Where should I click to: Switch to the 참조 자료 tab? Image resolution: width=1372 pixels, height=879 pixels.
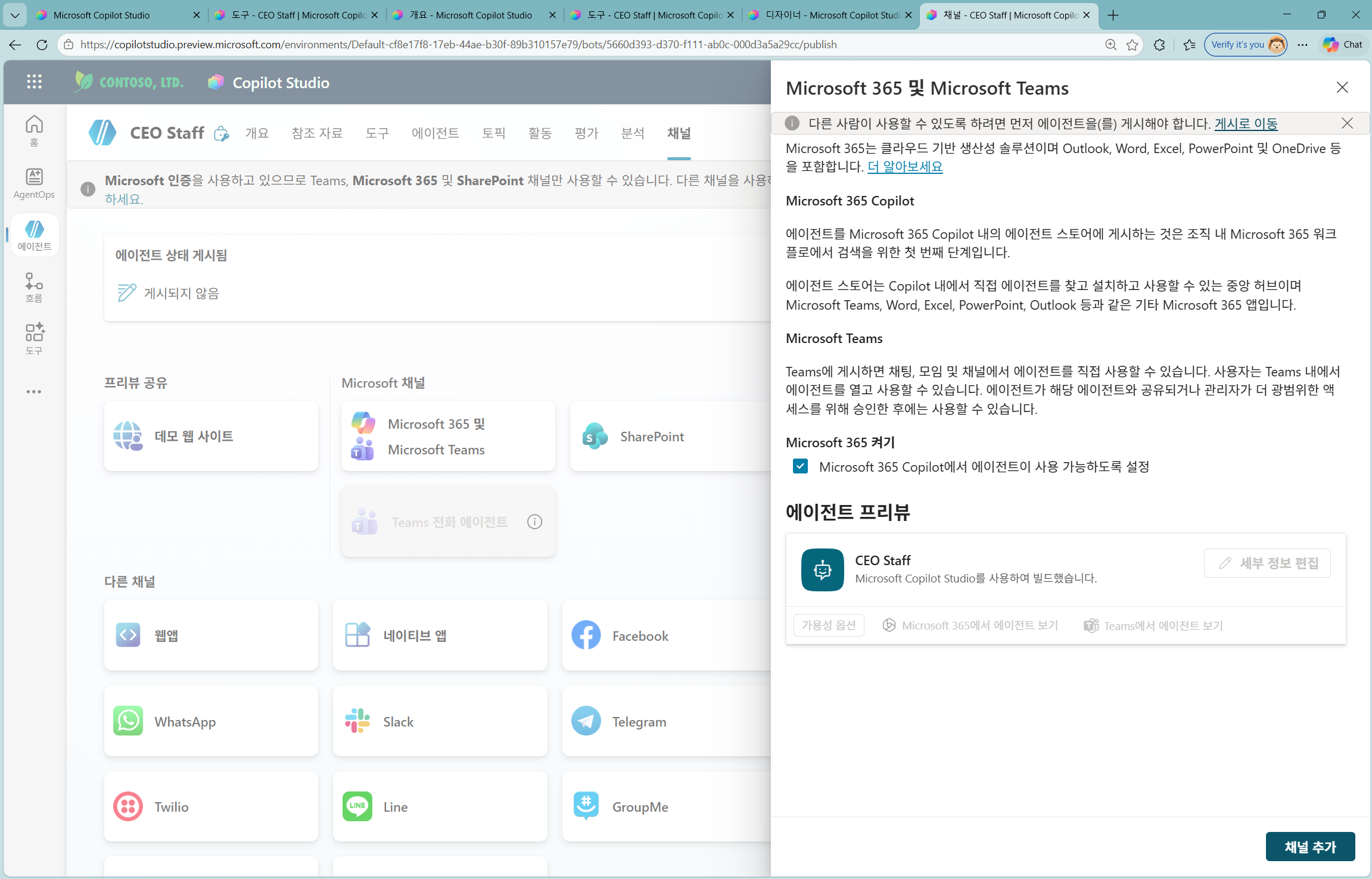[317, 133]
